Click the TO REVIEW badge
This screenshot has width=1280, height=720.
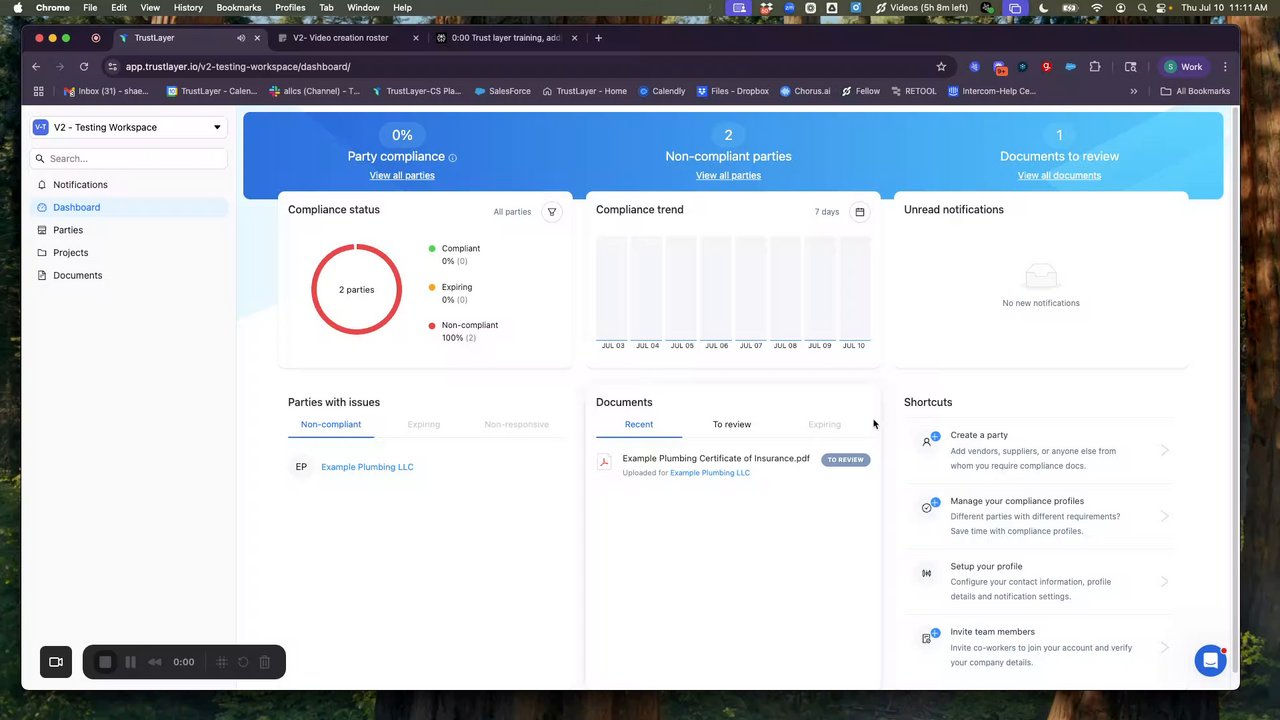[846, 460]
